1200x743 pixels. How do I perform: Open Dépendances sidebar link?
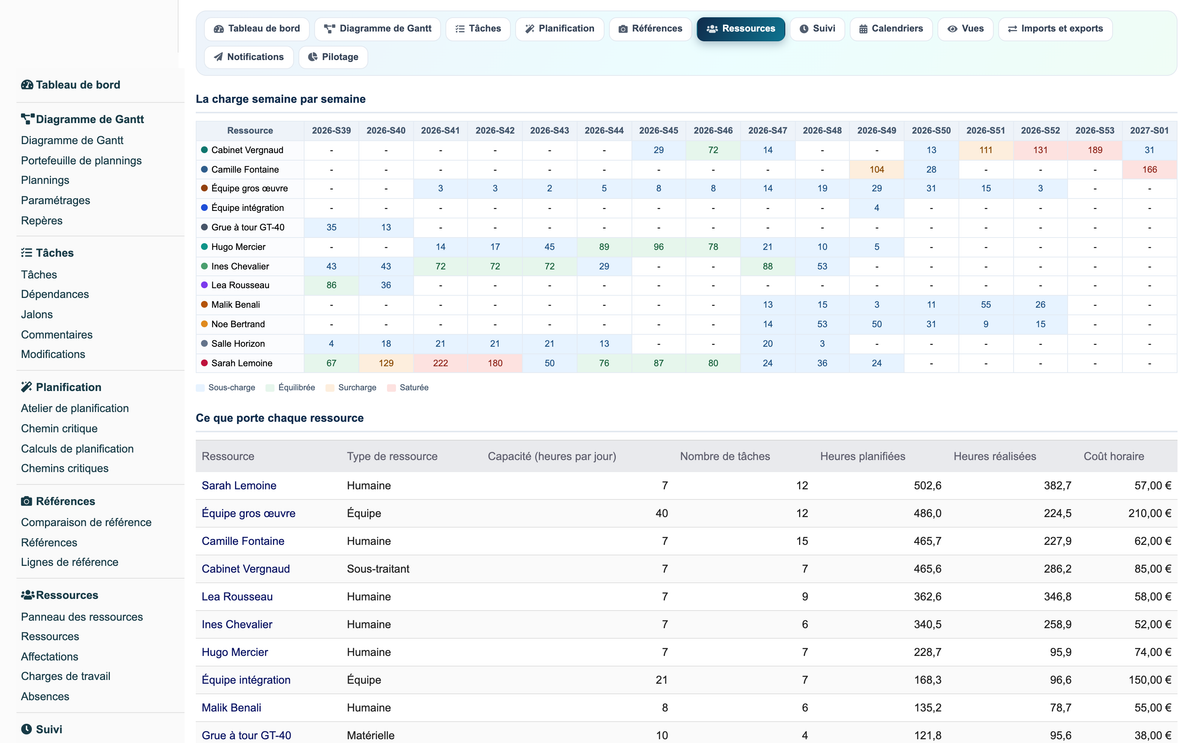(55, 294)
